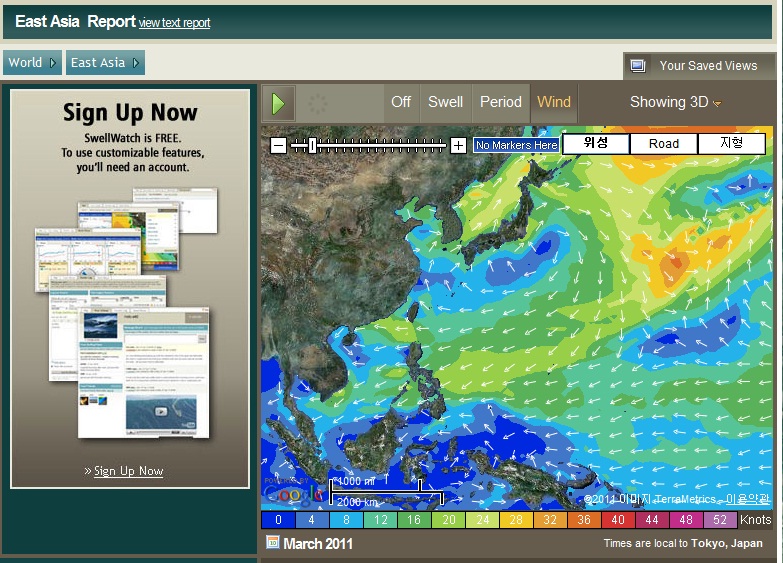Play the wind forecast animation
This screenshot has width=783, height=563.
point(279,103)
